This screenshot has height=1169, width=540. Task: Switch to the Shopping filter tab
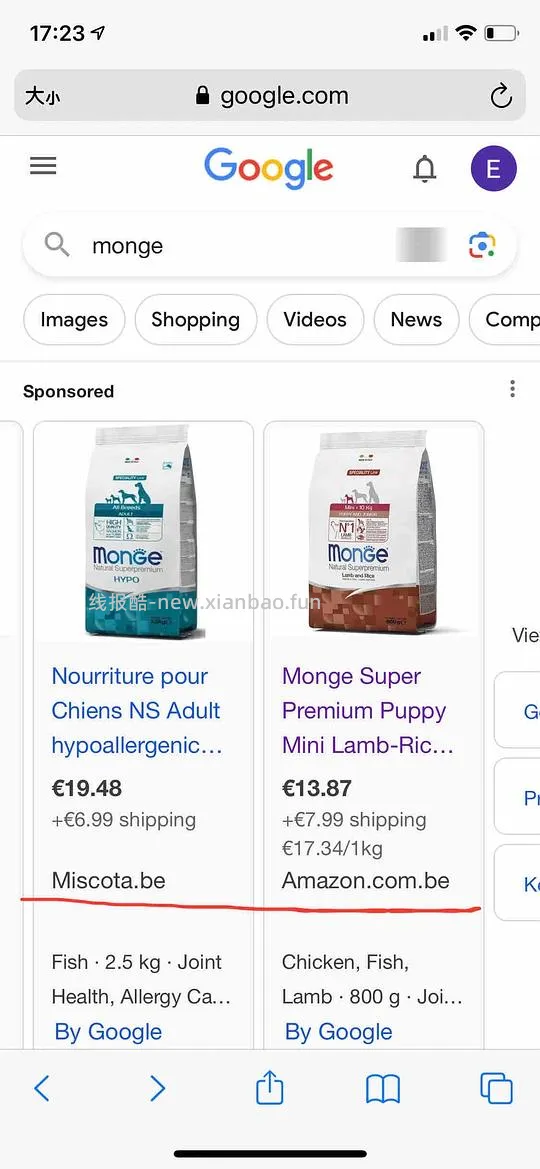point(195,320)
